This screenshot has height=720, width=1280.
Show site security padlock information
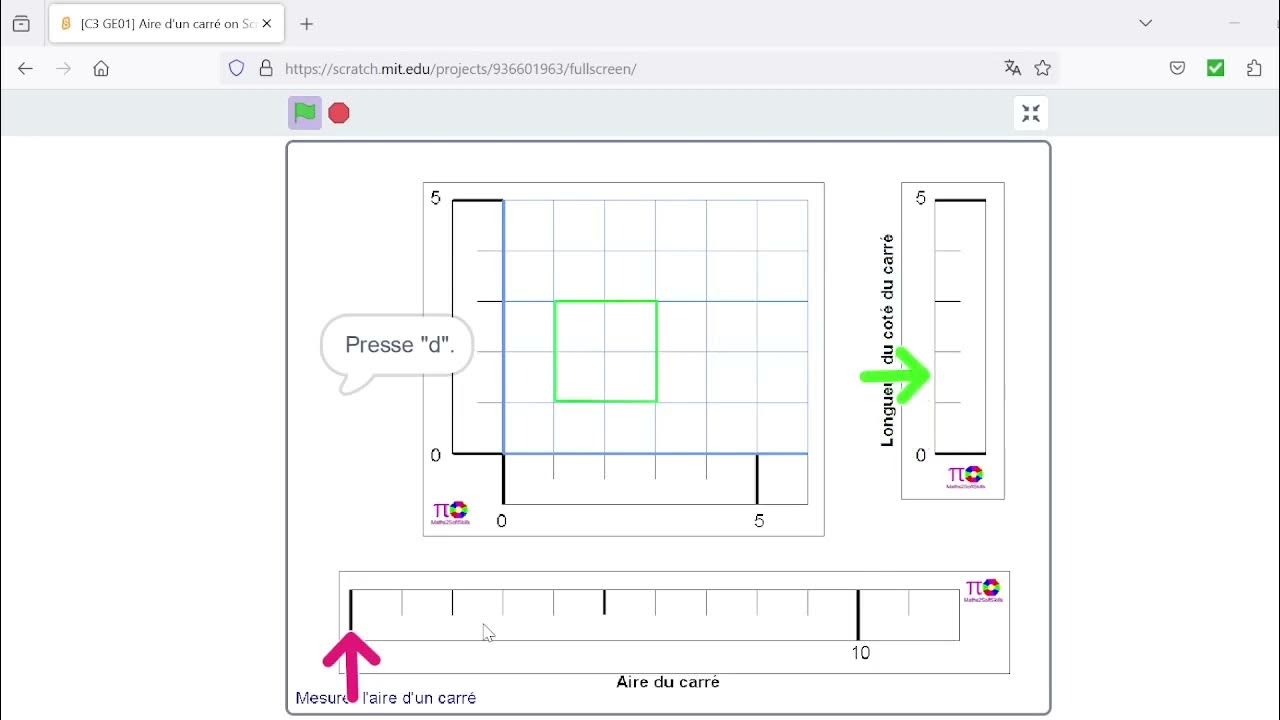point(266,68)
